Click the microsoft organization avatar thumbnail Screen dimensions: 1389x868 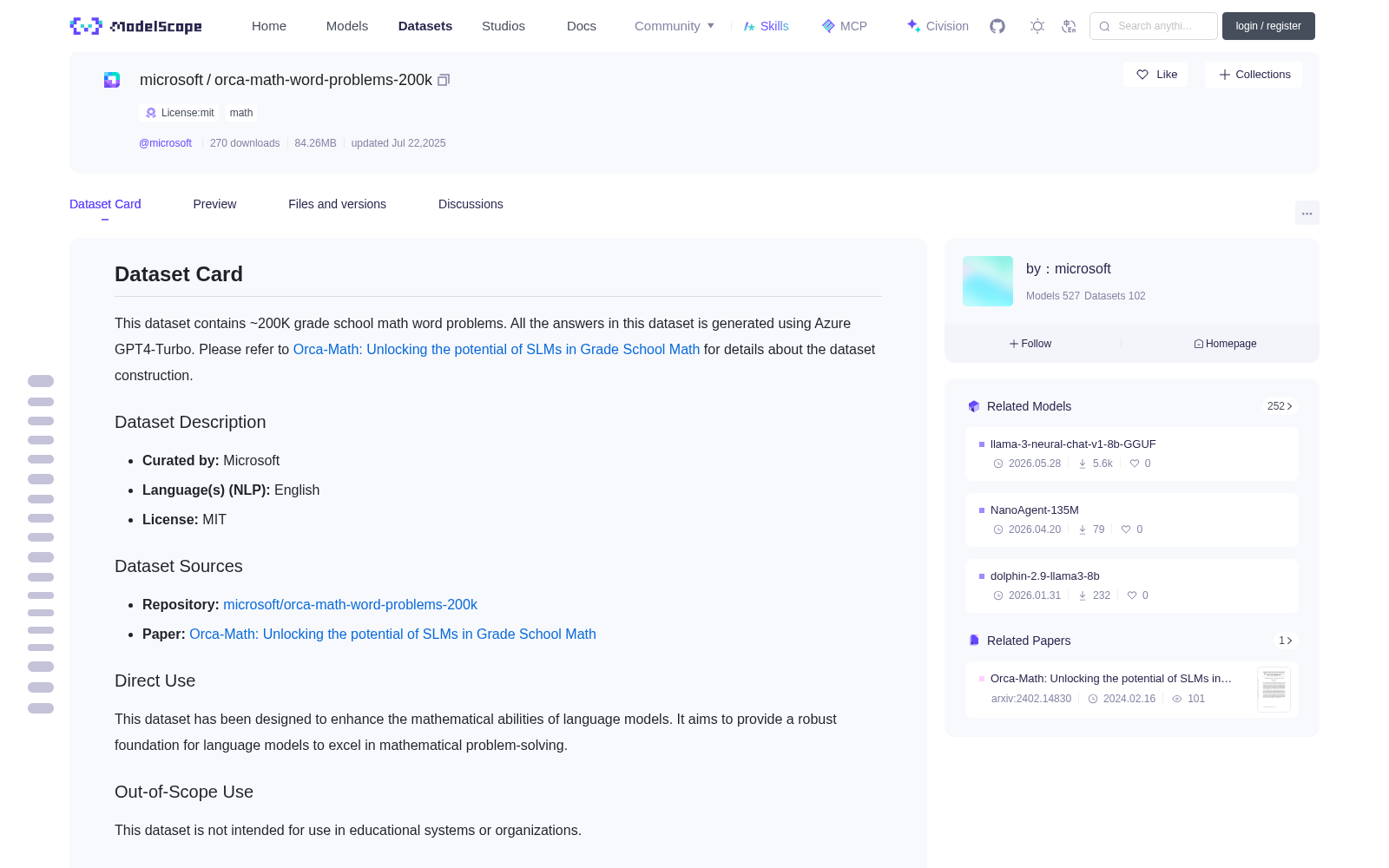988,281
